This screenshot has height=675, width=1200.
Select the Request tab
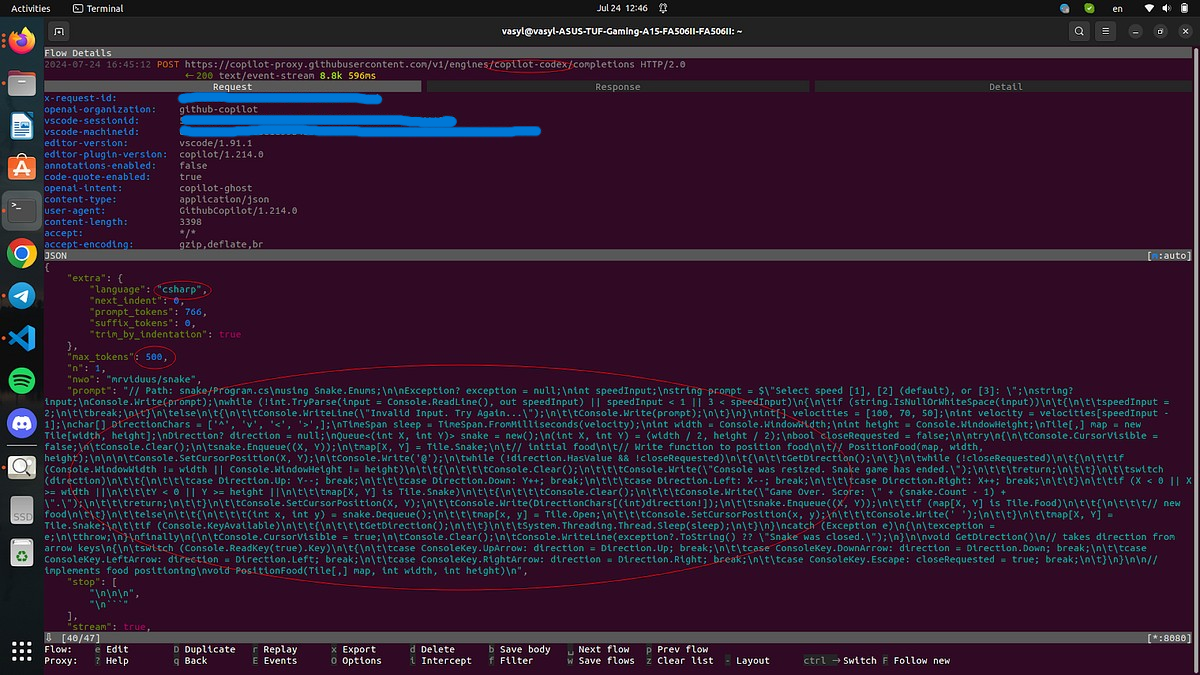[232, 87]
